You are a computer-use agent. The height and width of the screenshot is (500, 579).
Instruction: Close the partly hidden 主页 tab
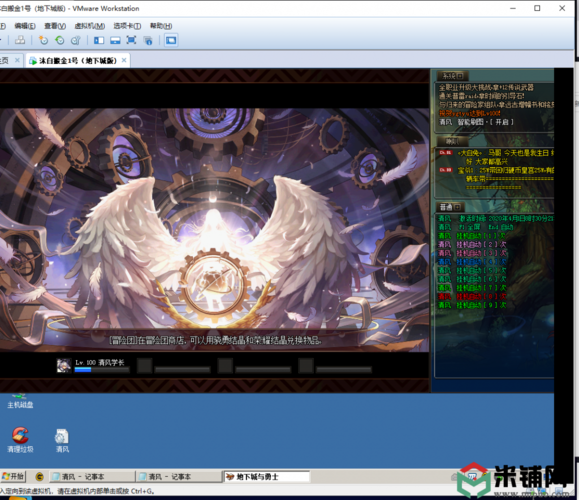[x=17, y=60]
